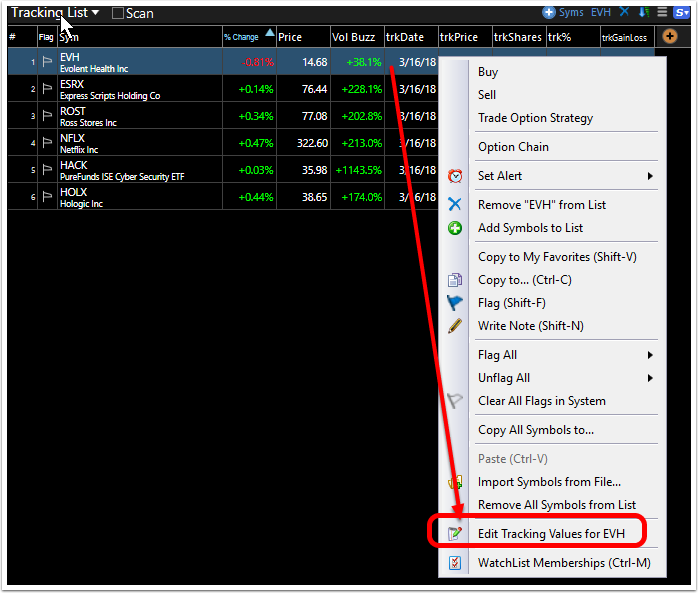This screenshot has height=593, width=698.
Task: Click the Sym column header
Action: pos(140,37)
